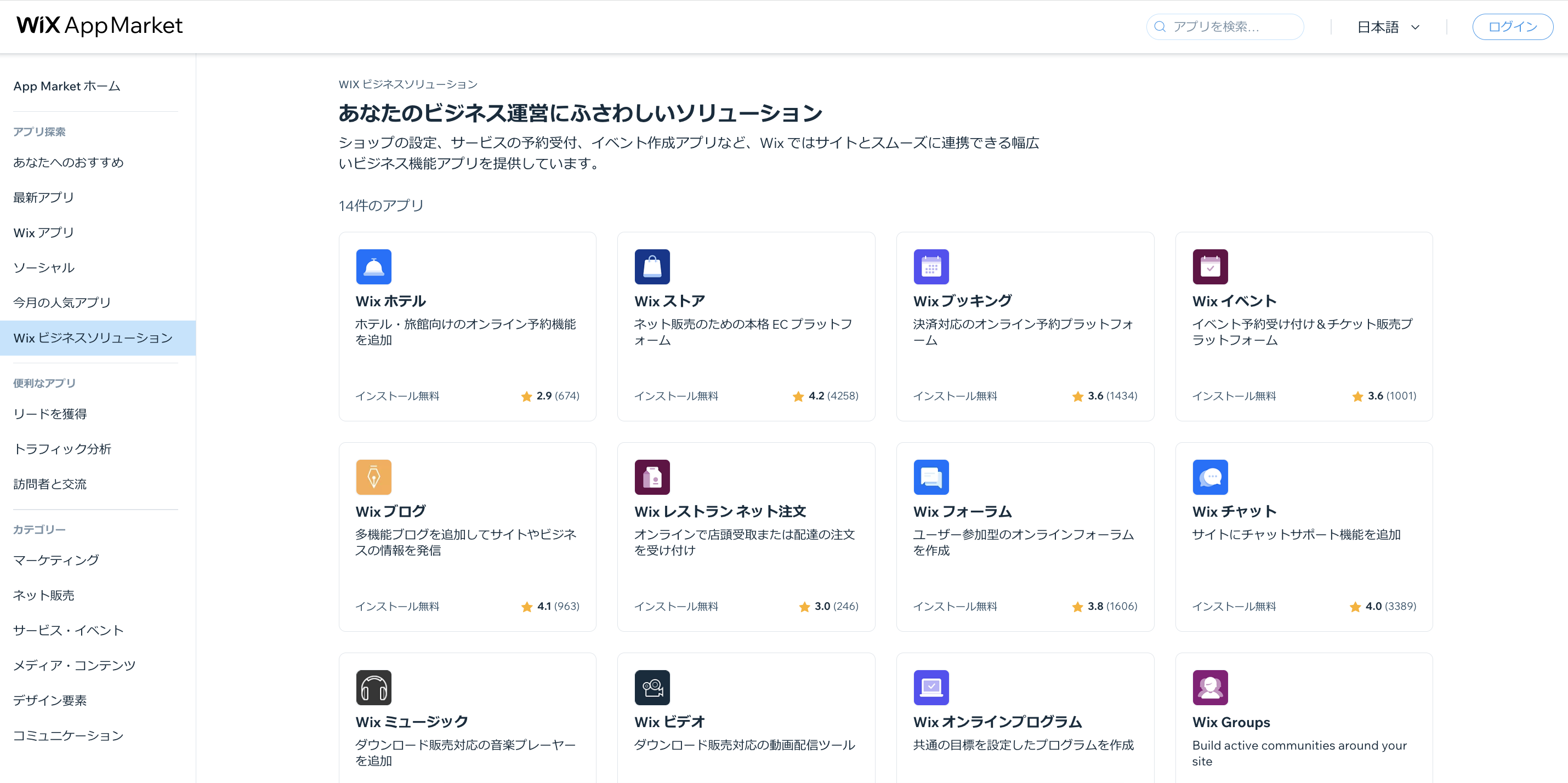
Task: Open Wix オンラインプログラム via its laptop icon
Action: pos(931,688)
